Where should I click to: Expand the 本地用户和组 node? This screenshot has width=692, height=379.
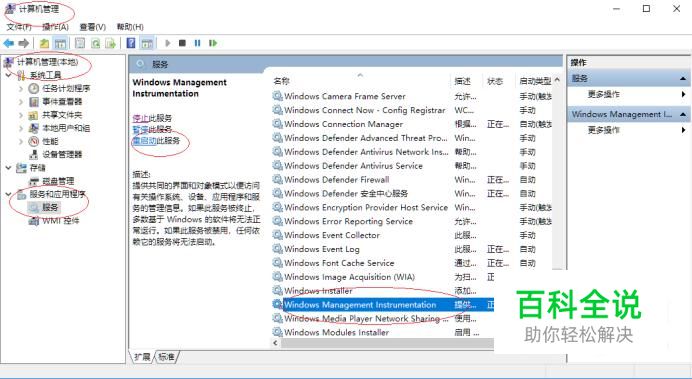pyautogui.click(x=21, y=128)
